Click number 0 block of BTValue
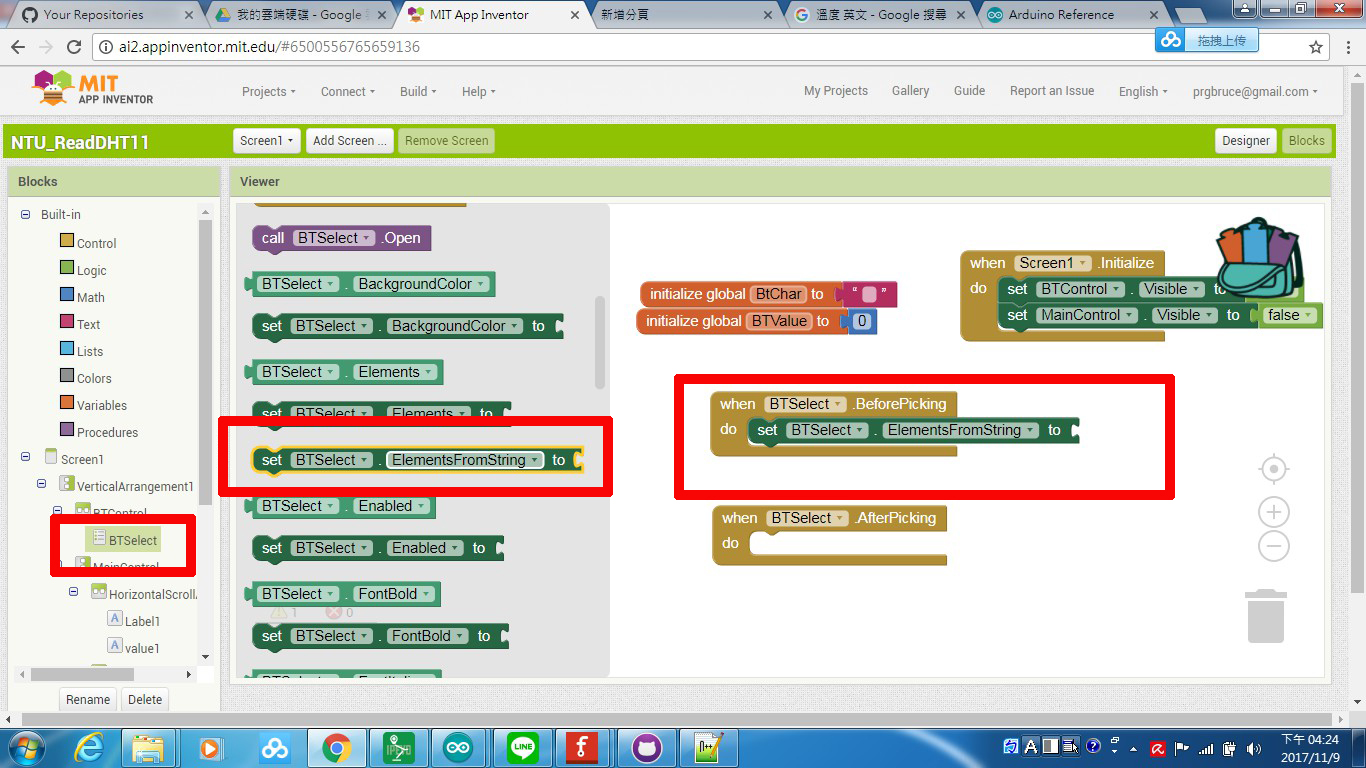This screenshot has height=768, width=1366. point(861,321)
